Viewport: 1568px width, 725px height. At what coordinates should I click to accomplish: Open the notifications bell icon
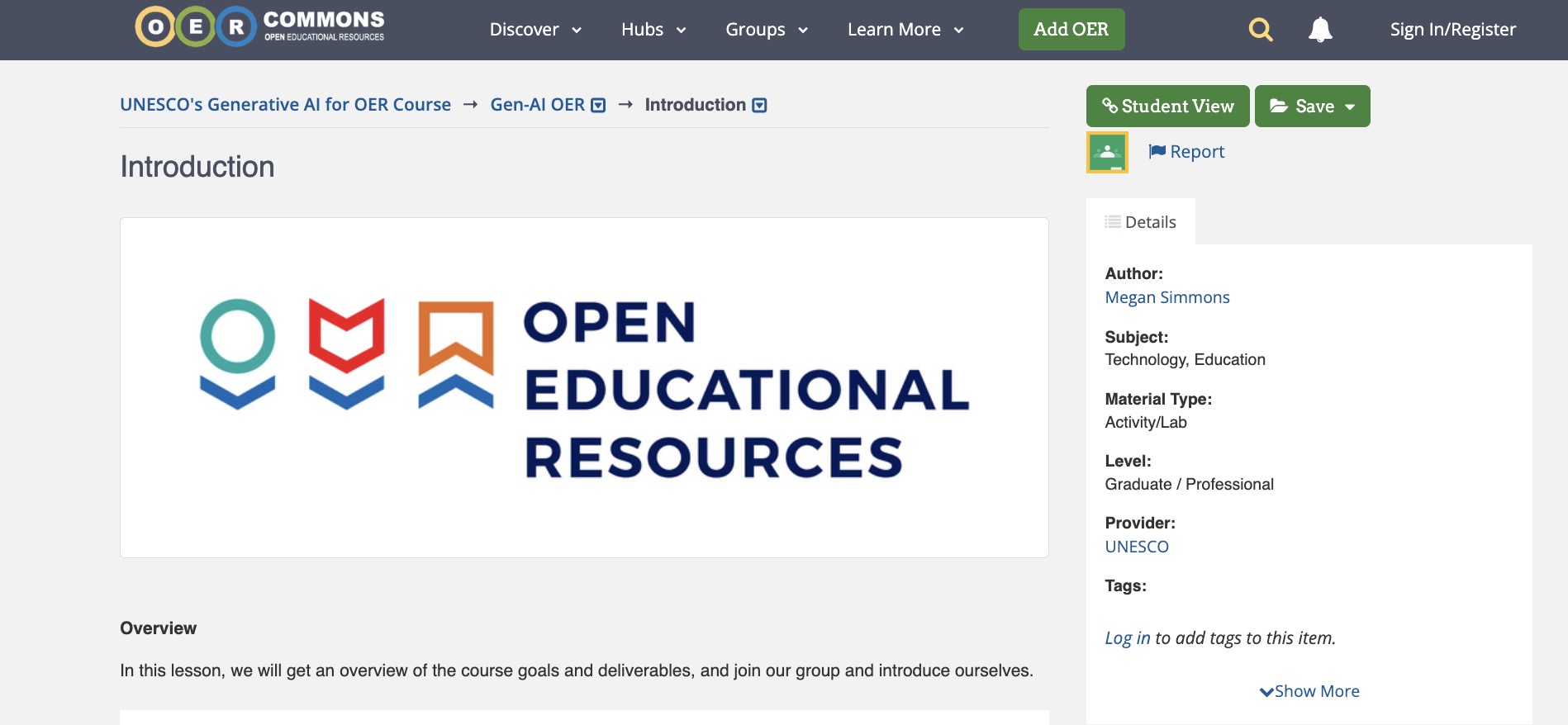pos(1320,30)
